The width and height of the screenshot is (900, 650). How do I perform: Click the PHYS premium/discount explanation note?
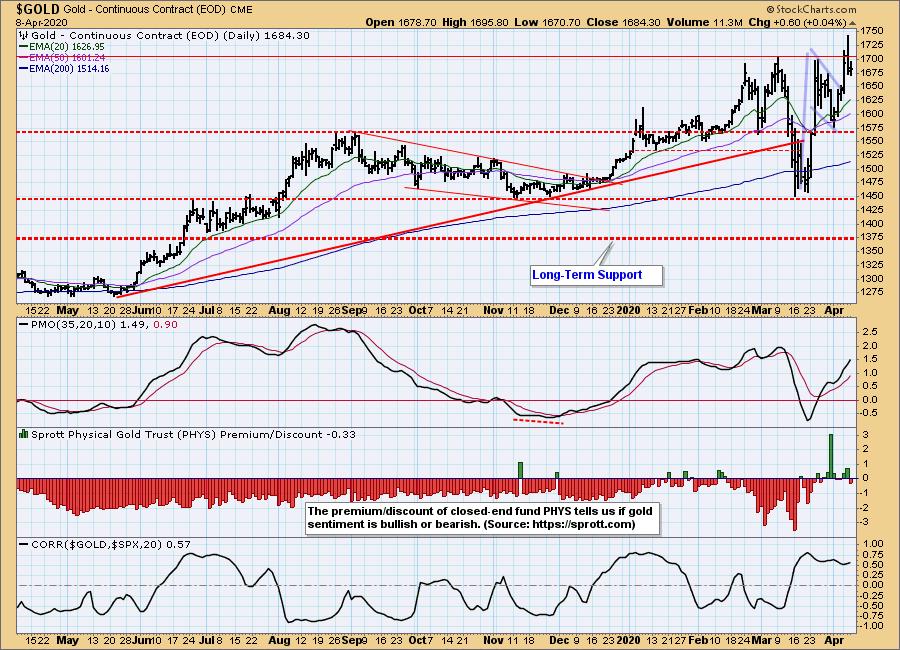coord(481,517)
